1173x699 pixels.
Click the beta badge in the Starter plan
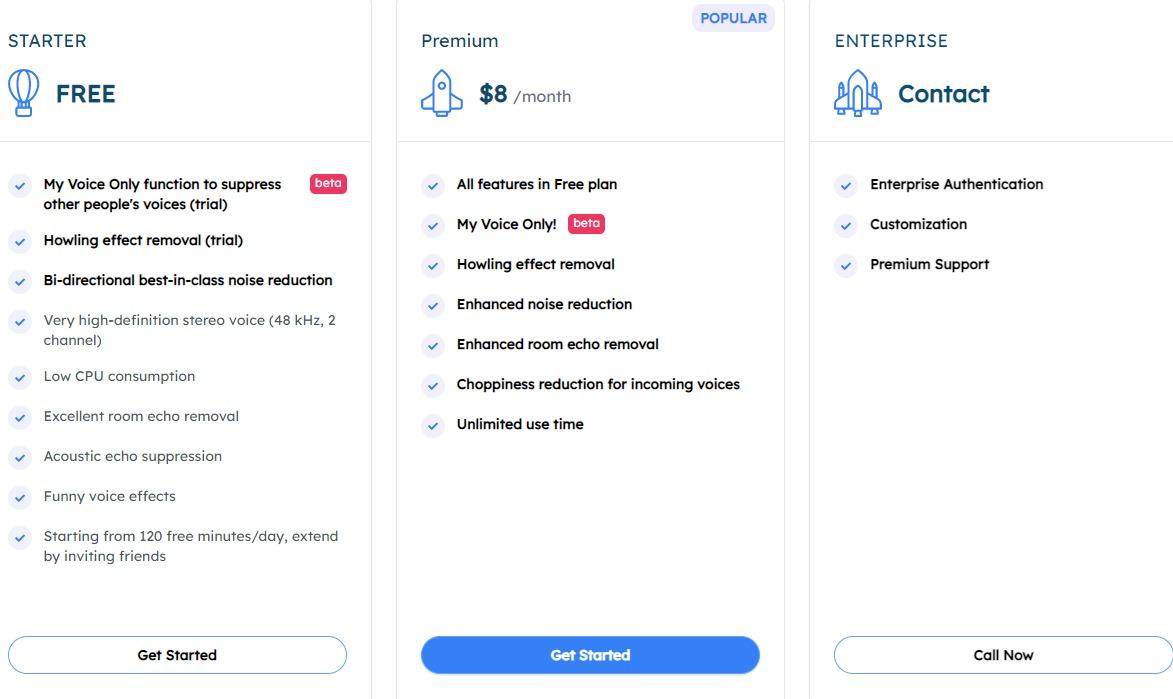(328, 183)
